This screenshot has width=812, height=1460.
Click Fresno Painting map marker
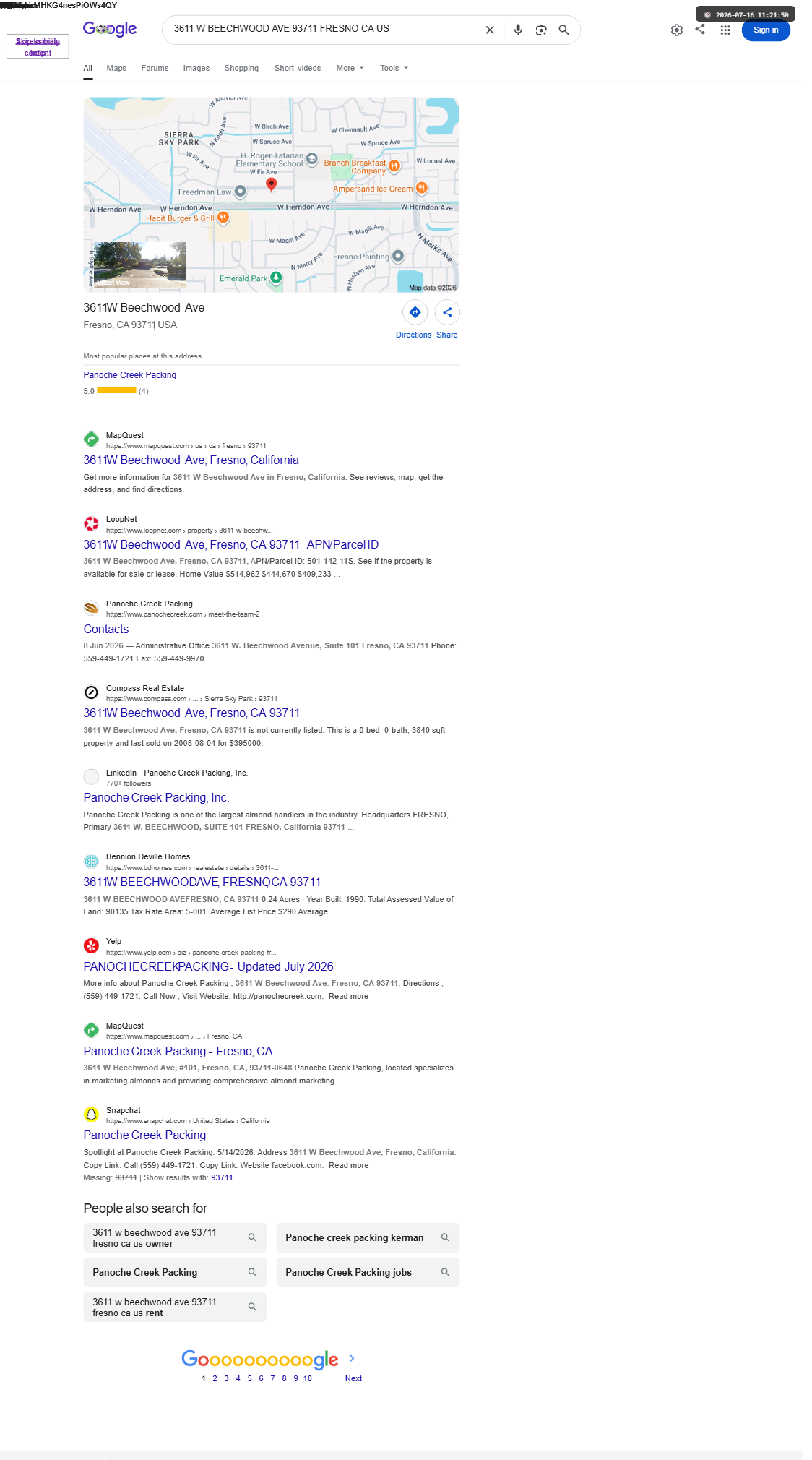[x=398, y=256]
